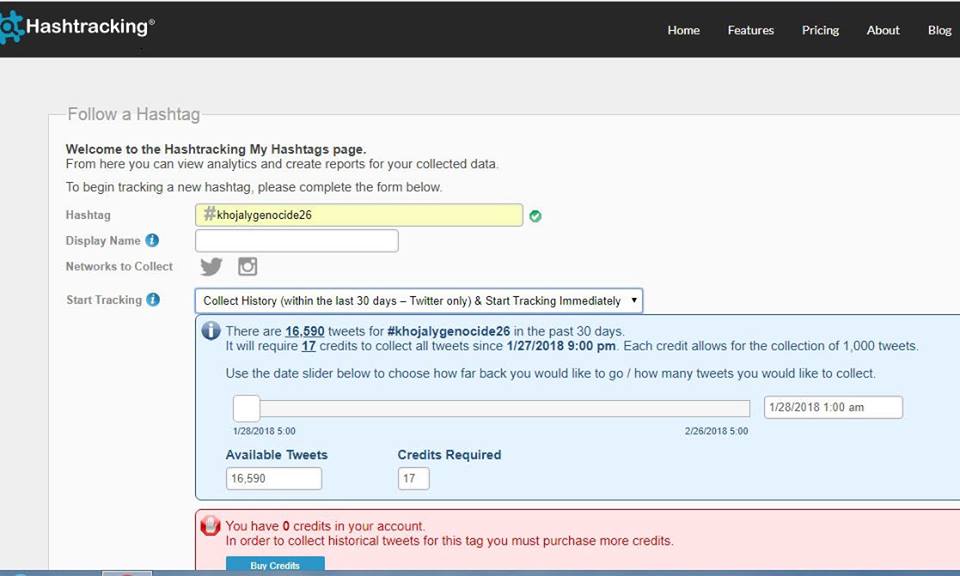Screen dimensions: 960x576
Task: Open the About menu item
Action: pos(883,30)
